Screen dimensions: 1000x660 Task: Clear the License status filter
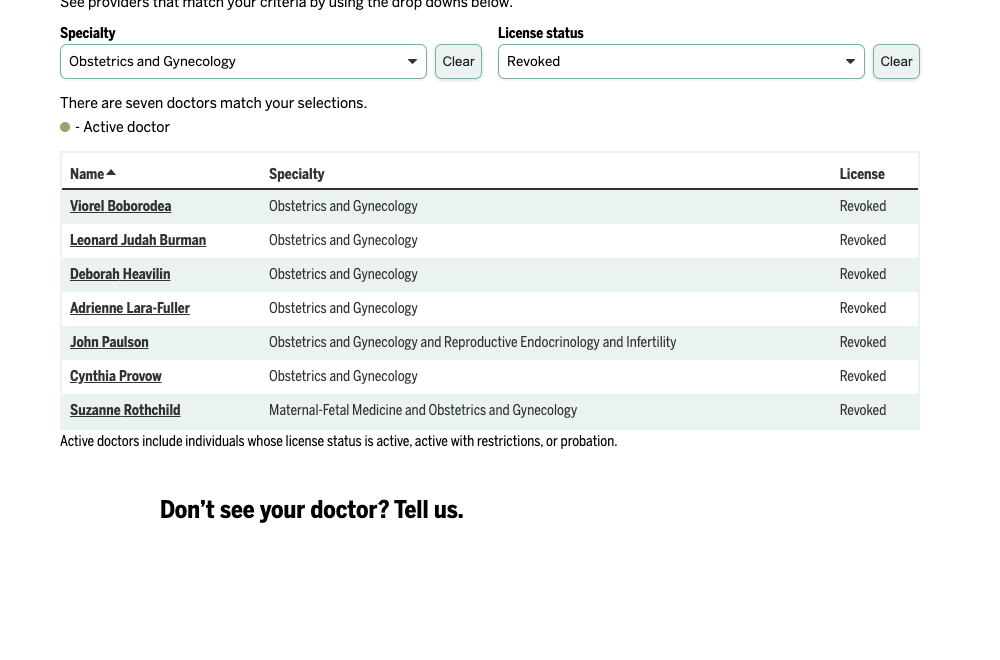tap(896, 62)
